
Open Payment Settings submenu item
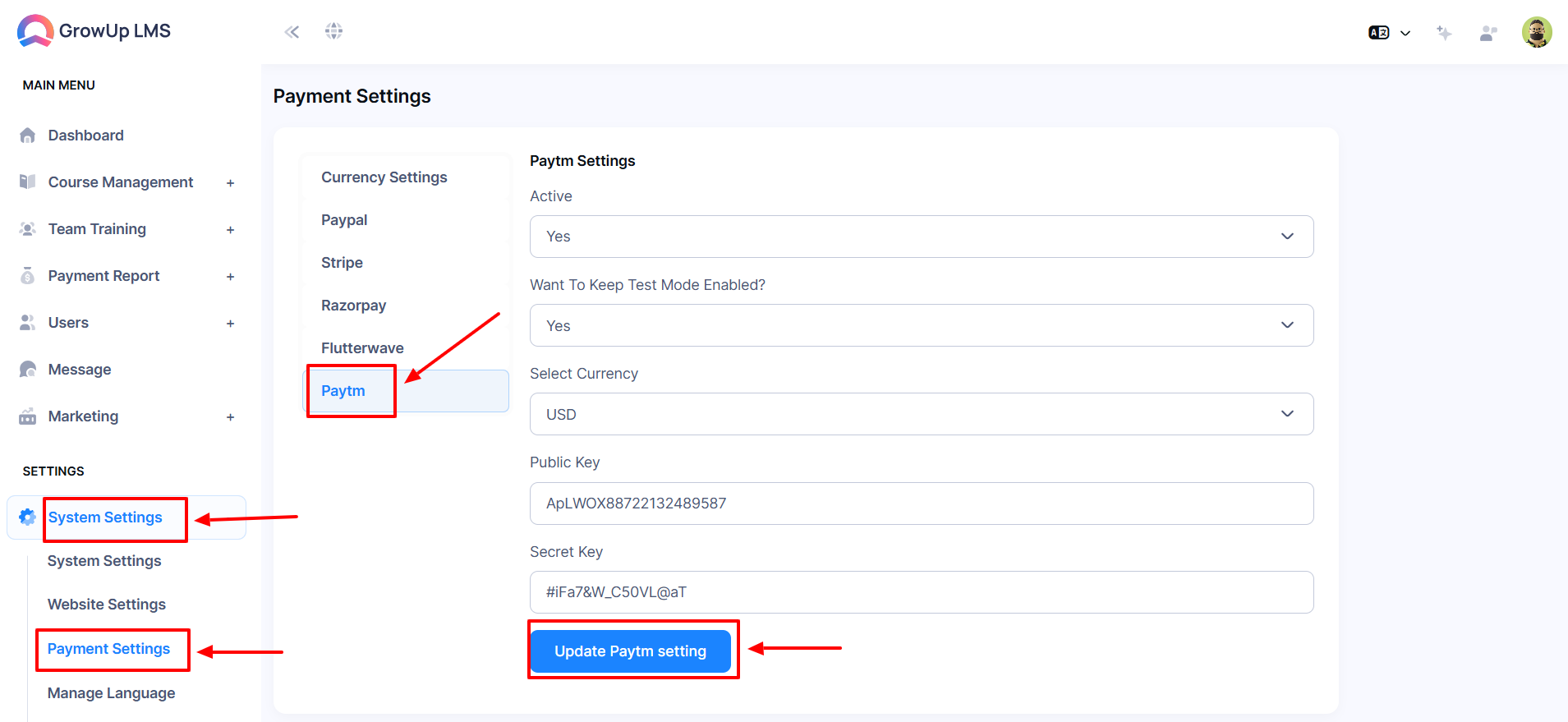click(x=108, y=649)
